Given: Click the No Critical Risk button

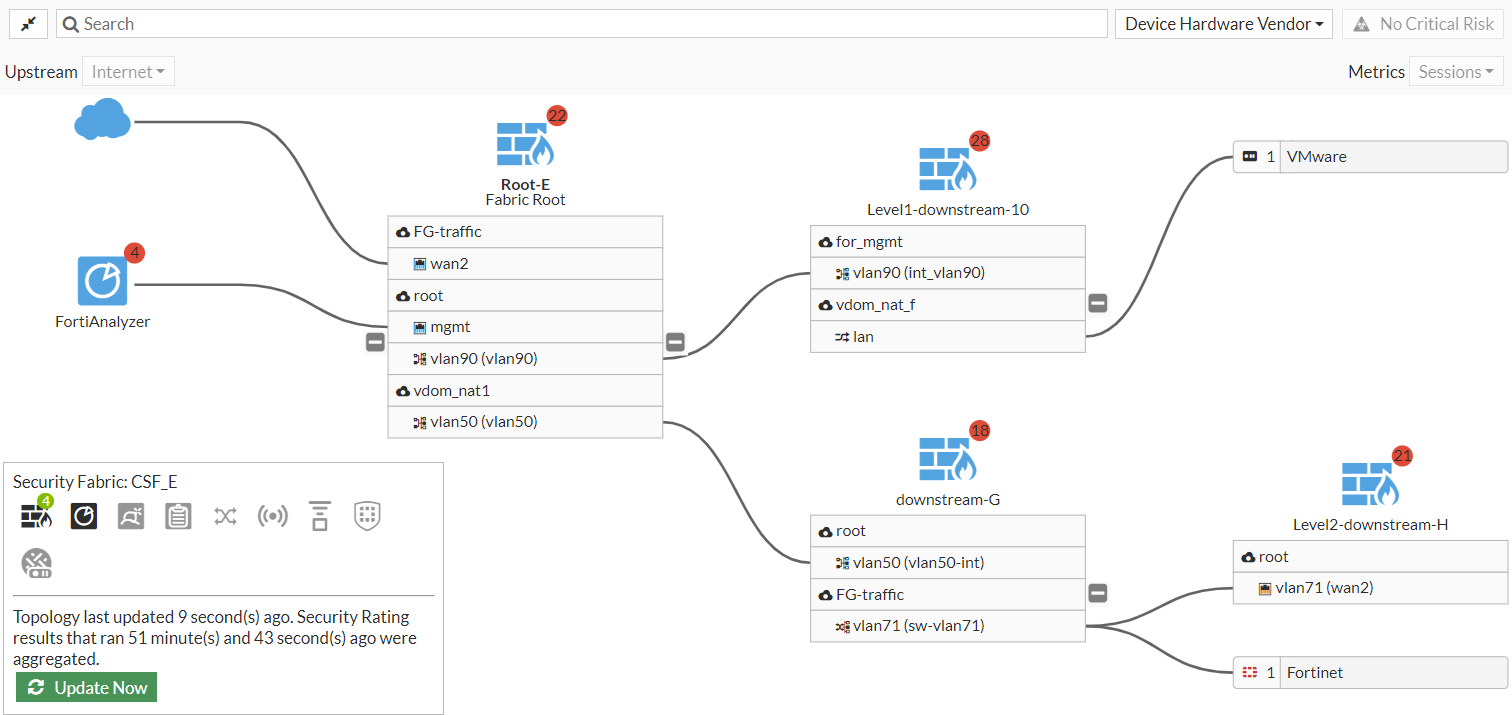Looking at the screenshot, I should coord(1425,24).
